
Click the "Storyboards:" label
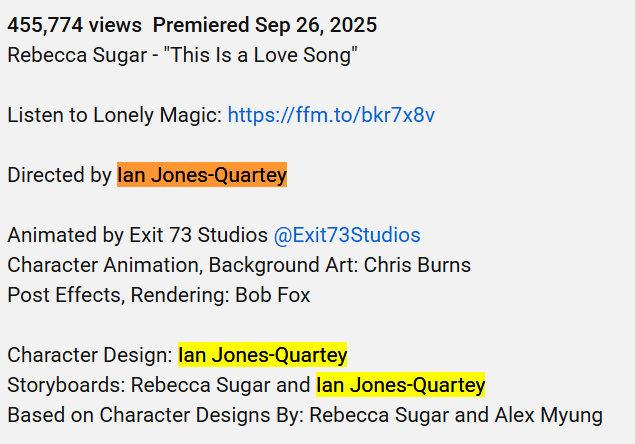tap(66, 385)
